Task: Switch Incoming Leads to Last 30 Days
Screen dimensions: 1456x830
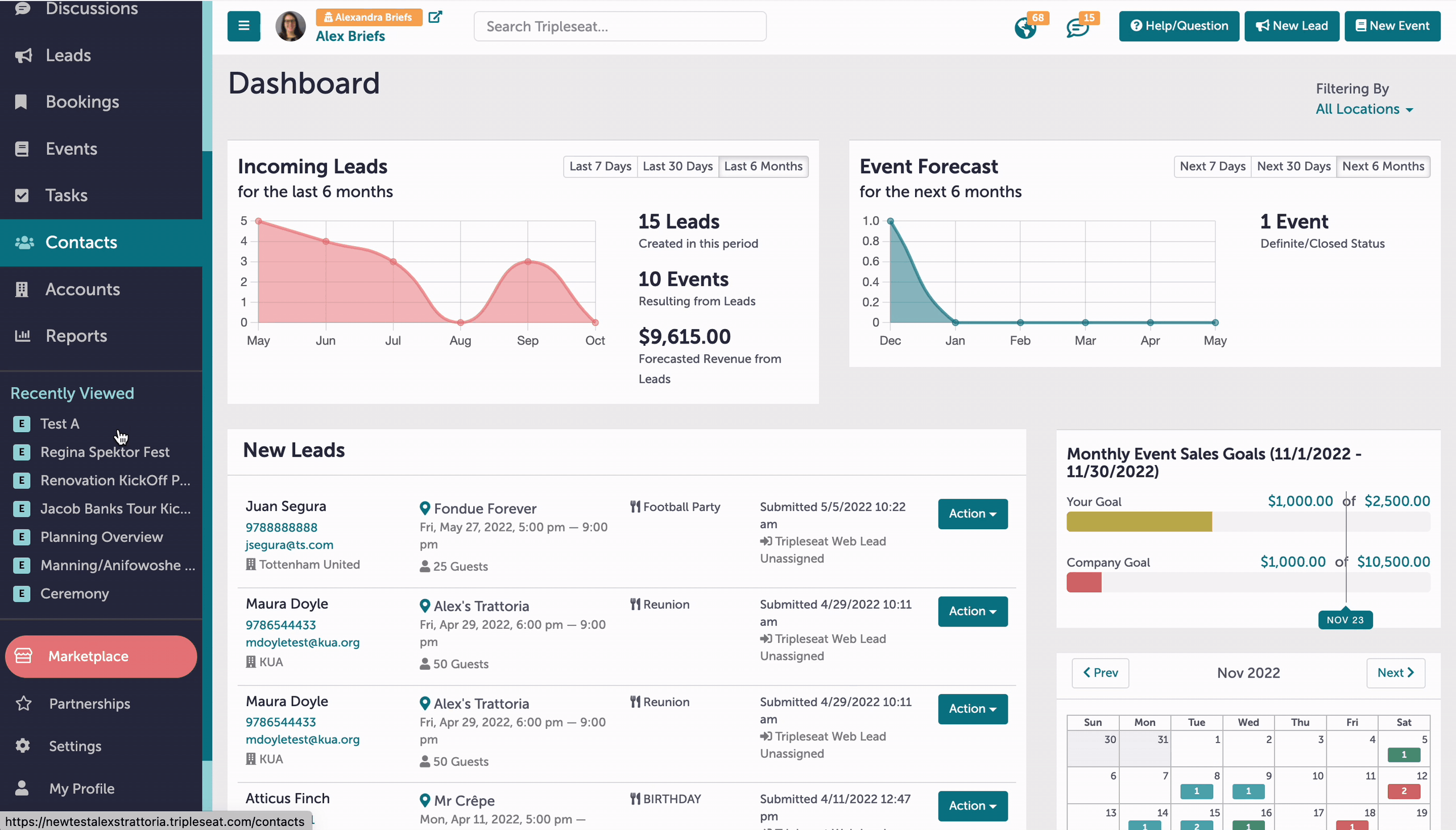Action: coord(677,167)
